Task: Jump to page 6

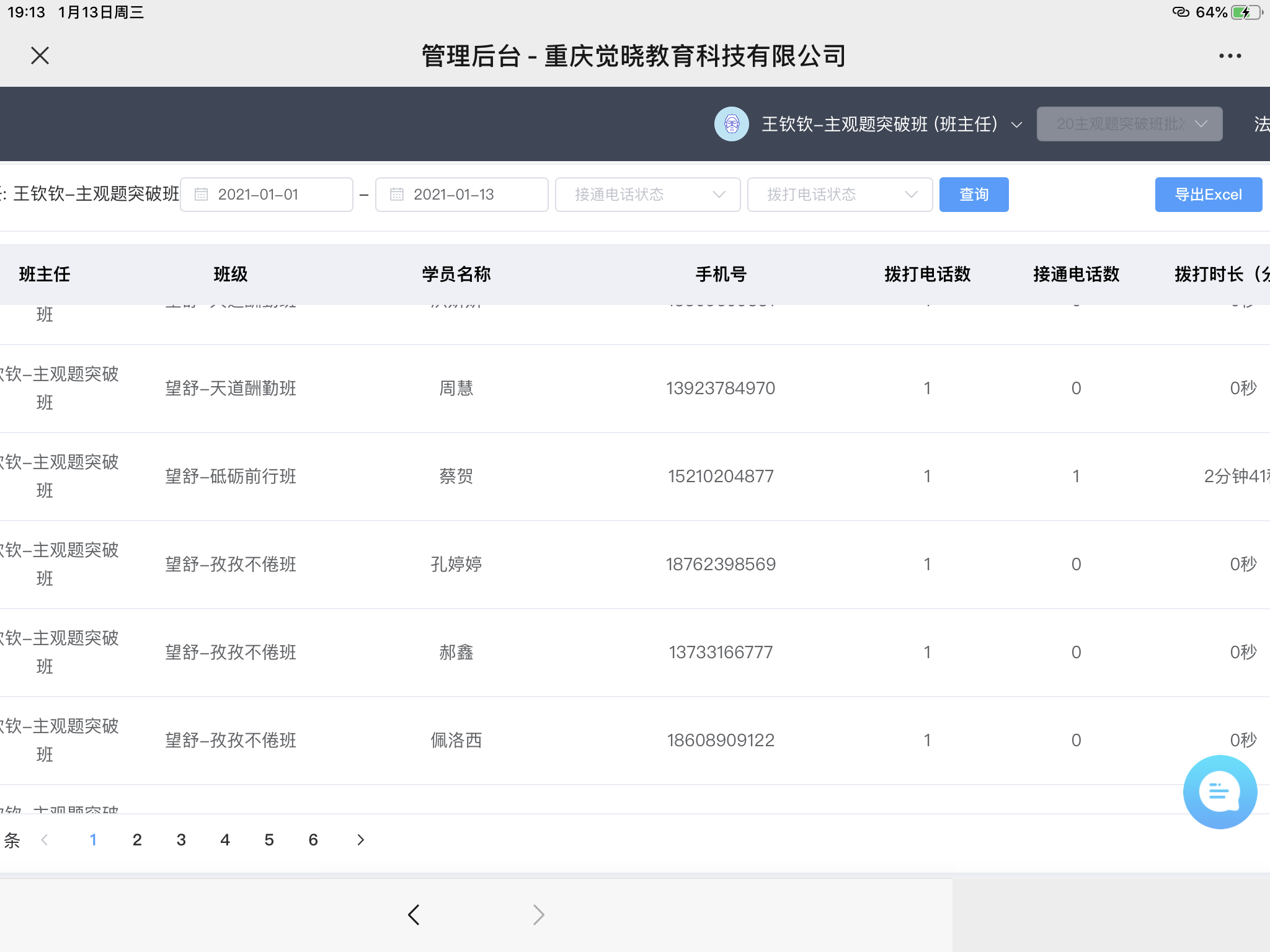Action: pos(313,840)
